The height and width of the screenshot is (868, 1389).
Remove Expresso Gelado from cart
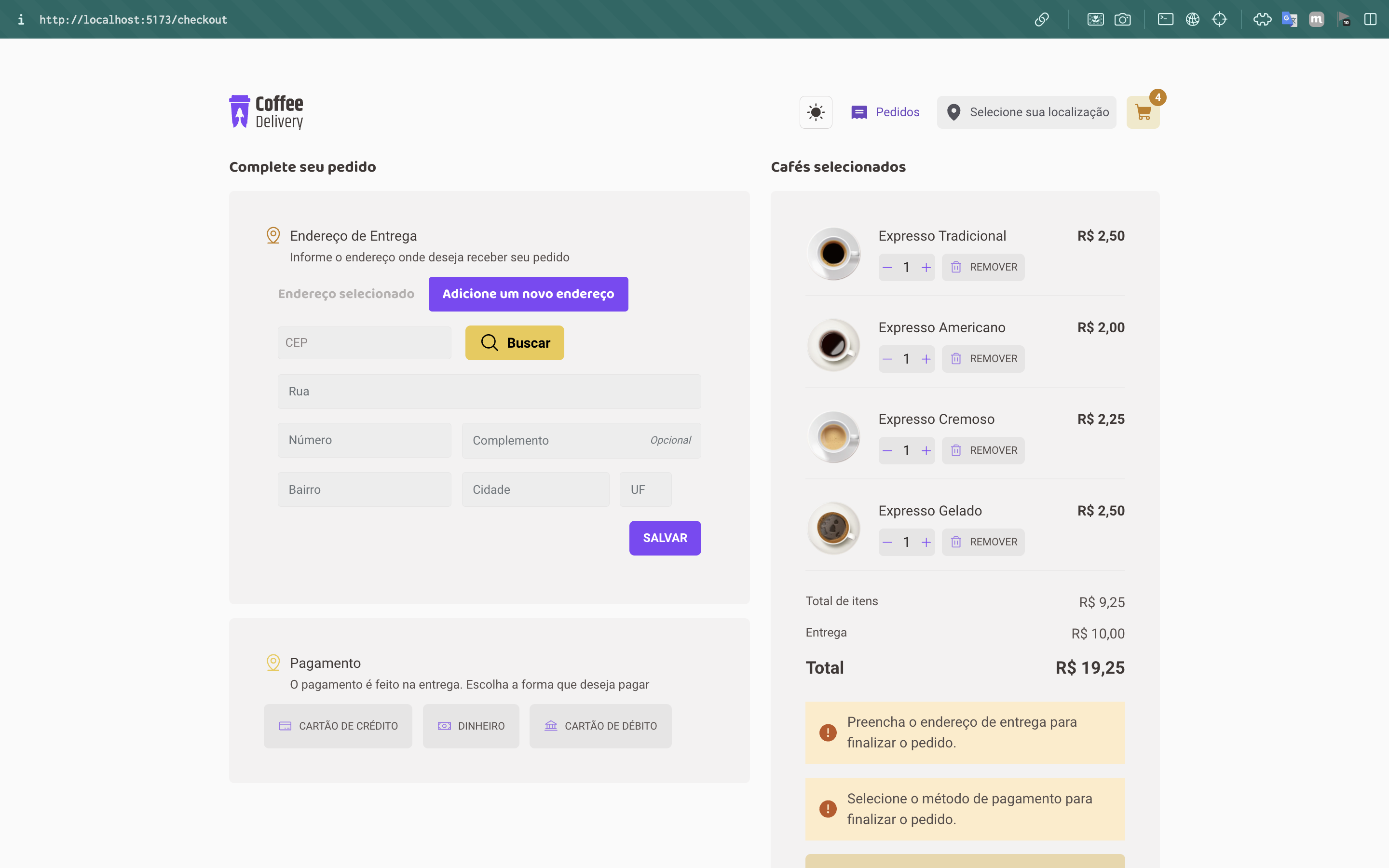(982, 542)
